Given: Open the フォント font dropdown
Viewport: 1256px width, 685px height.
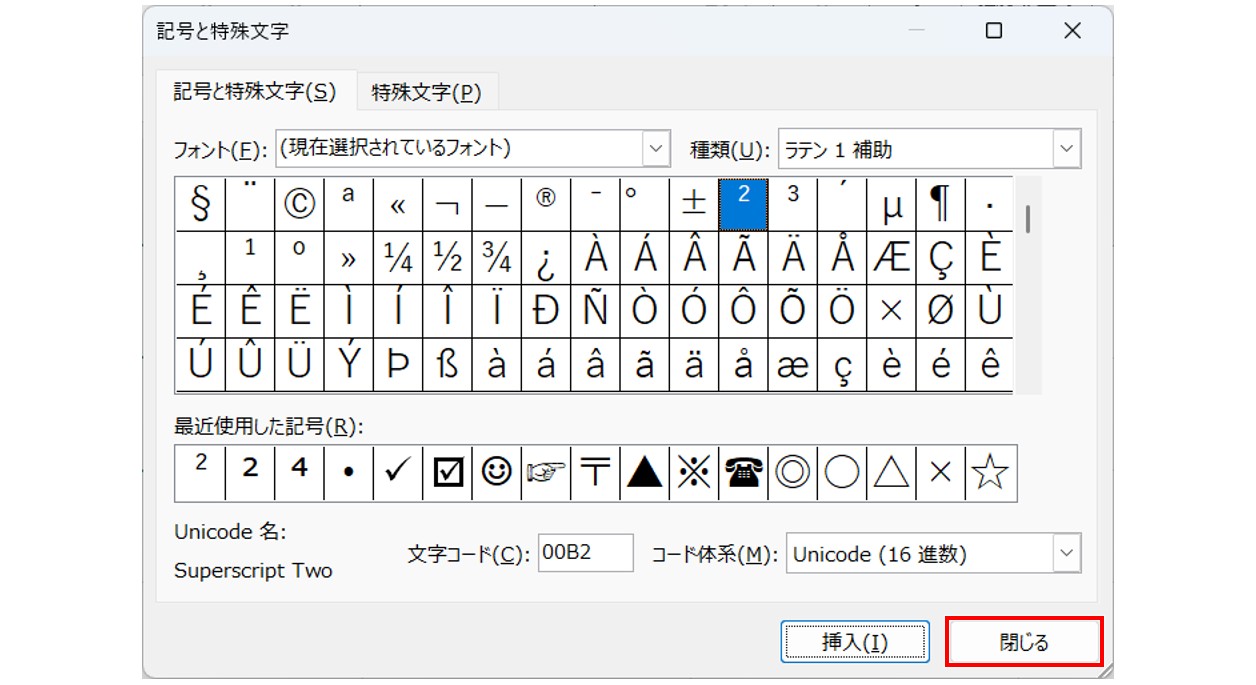Looking at the screenshot, I should [656, 149].
